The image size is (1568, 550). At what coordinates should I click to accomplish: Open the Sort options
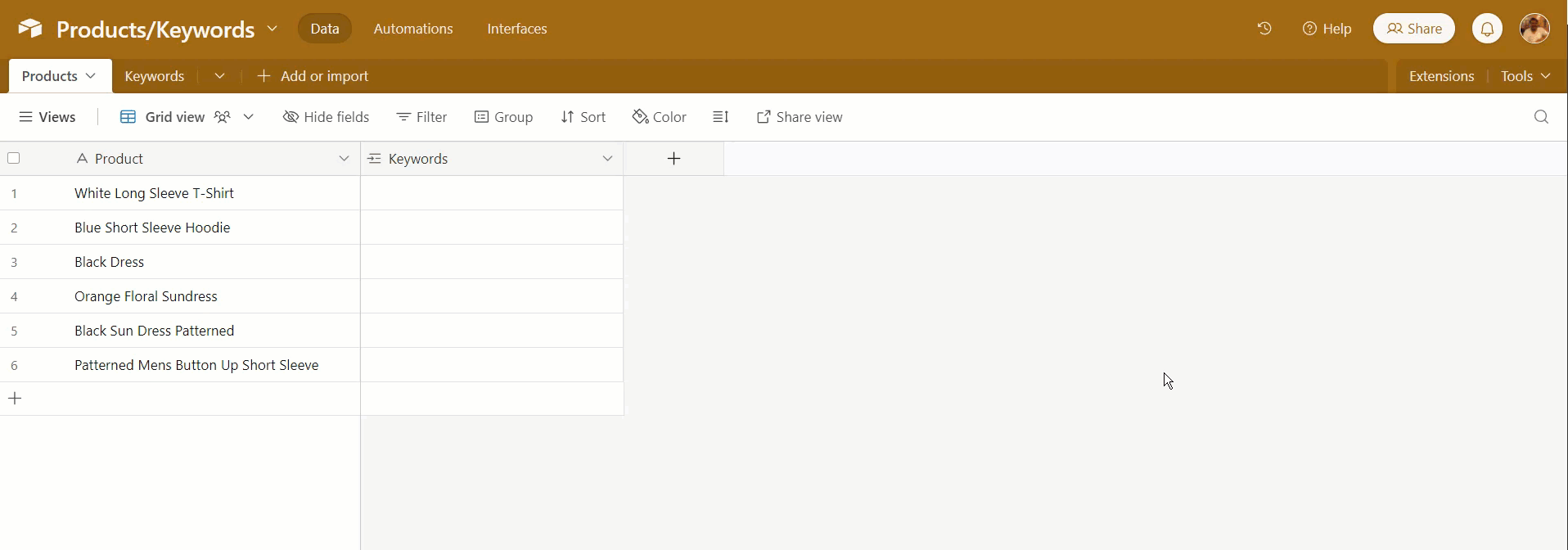pos(583,117)
